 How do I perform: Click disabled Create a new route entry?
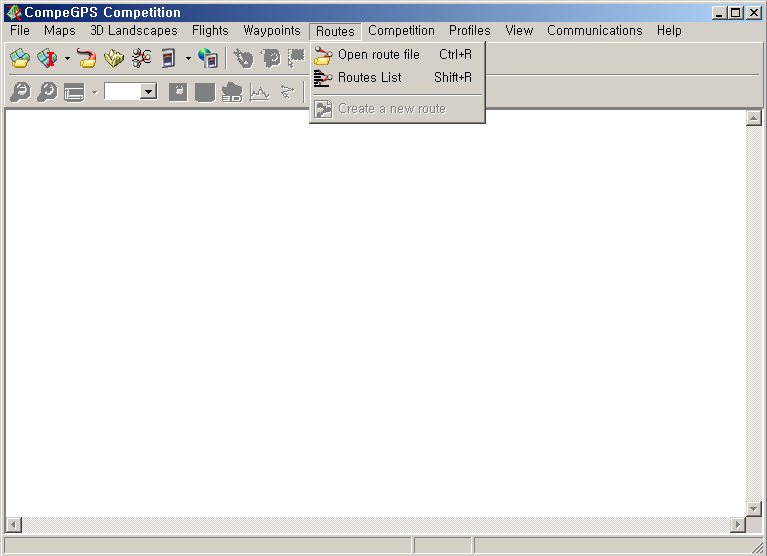398,109
